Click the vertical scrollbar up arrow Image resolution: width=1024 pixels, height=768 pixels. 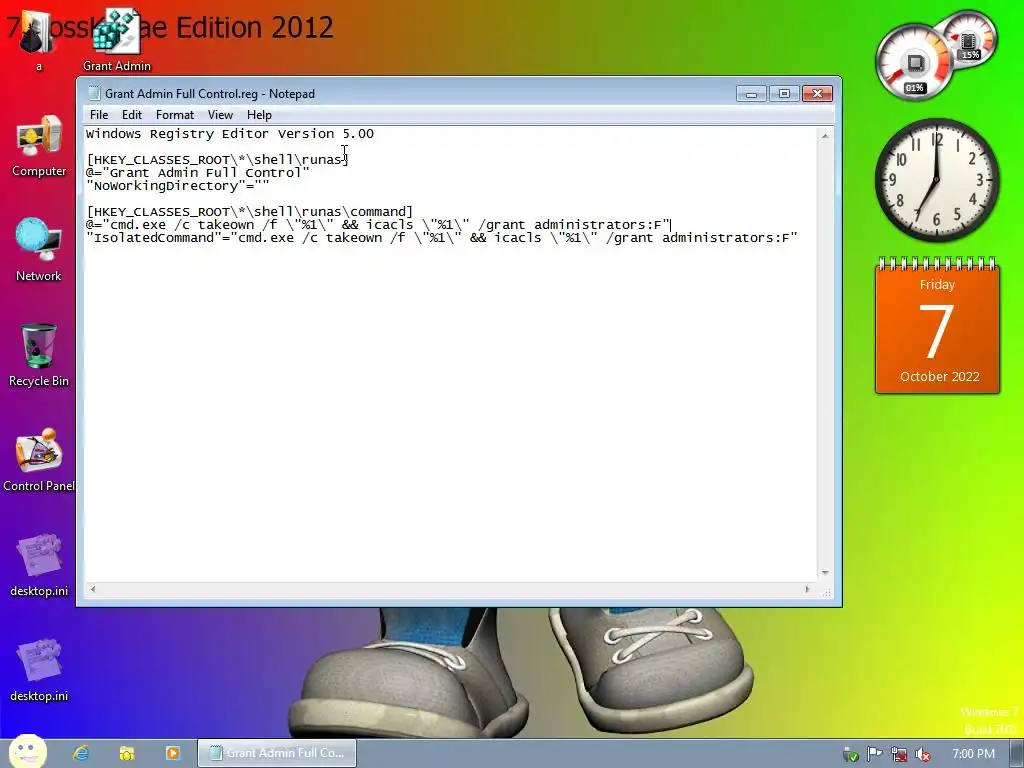tap(825, 136)
